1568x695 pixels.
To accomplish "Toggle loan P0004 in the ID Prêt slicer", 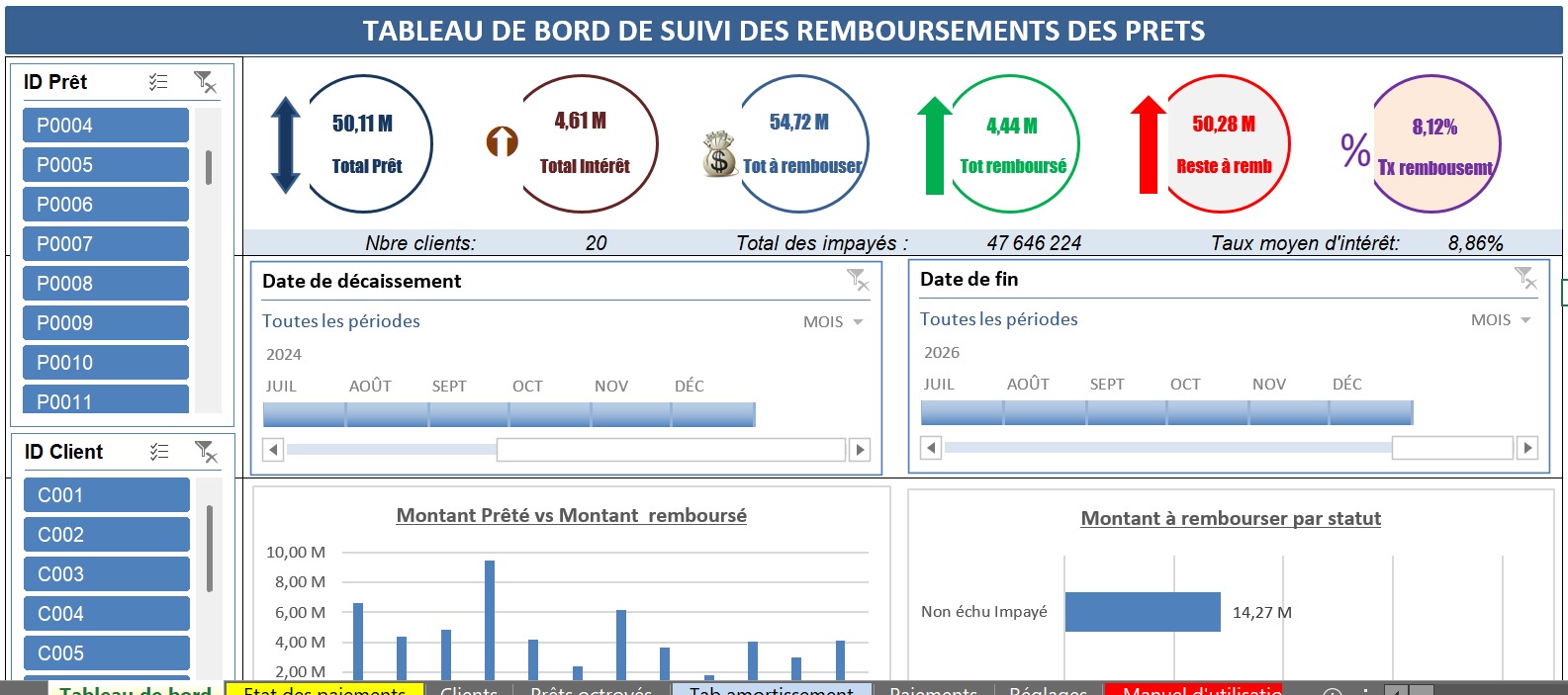I will (105, 126).
